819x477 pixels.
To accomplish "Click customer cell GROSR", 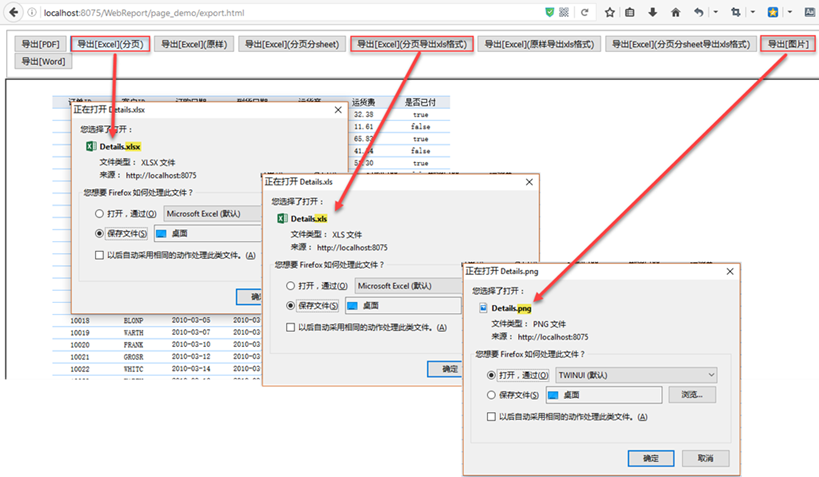I will click(133, 357).
